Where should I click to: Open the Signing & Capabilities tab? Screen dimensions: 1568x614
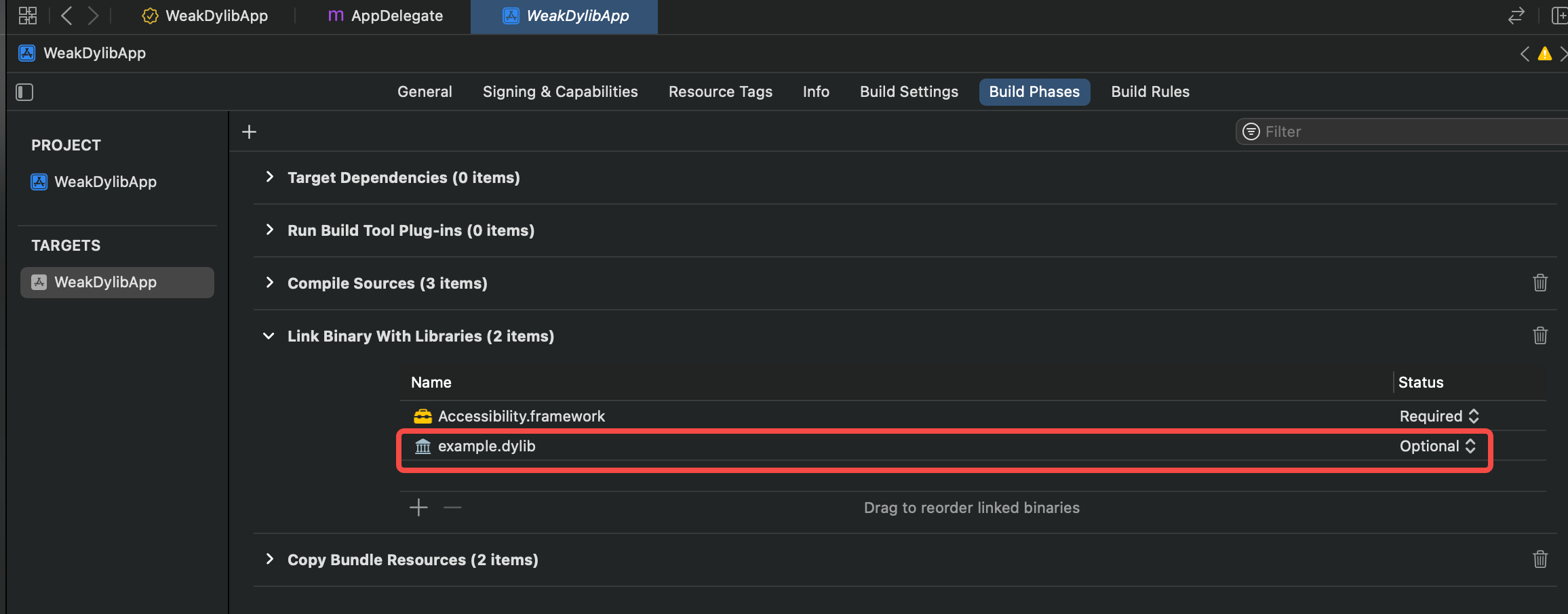click(560, 91)
